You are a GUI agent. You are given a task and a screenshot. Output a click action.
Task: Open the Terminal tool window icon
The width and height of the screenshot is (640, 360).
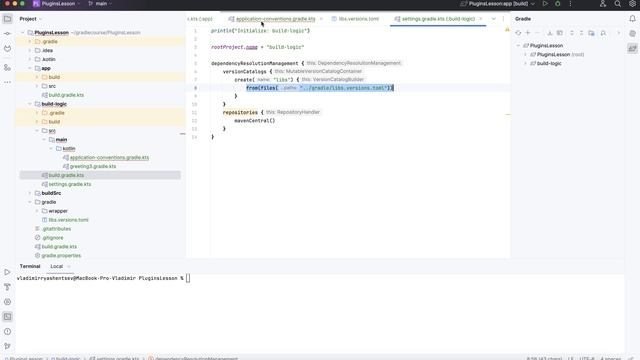click(7, 317)
